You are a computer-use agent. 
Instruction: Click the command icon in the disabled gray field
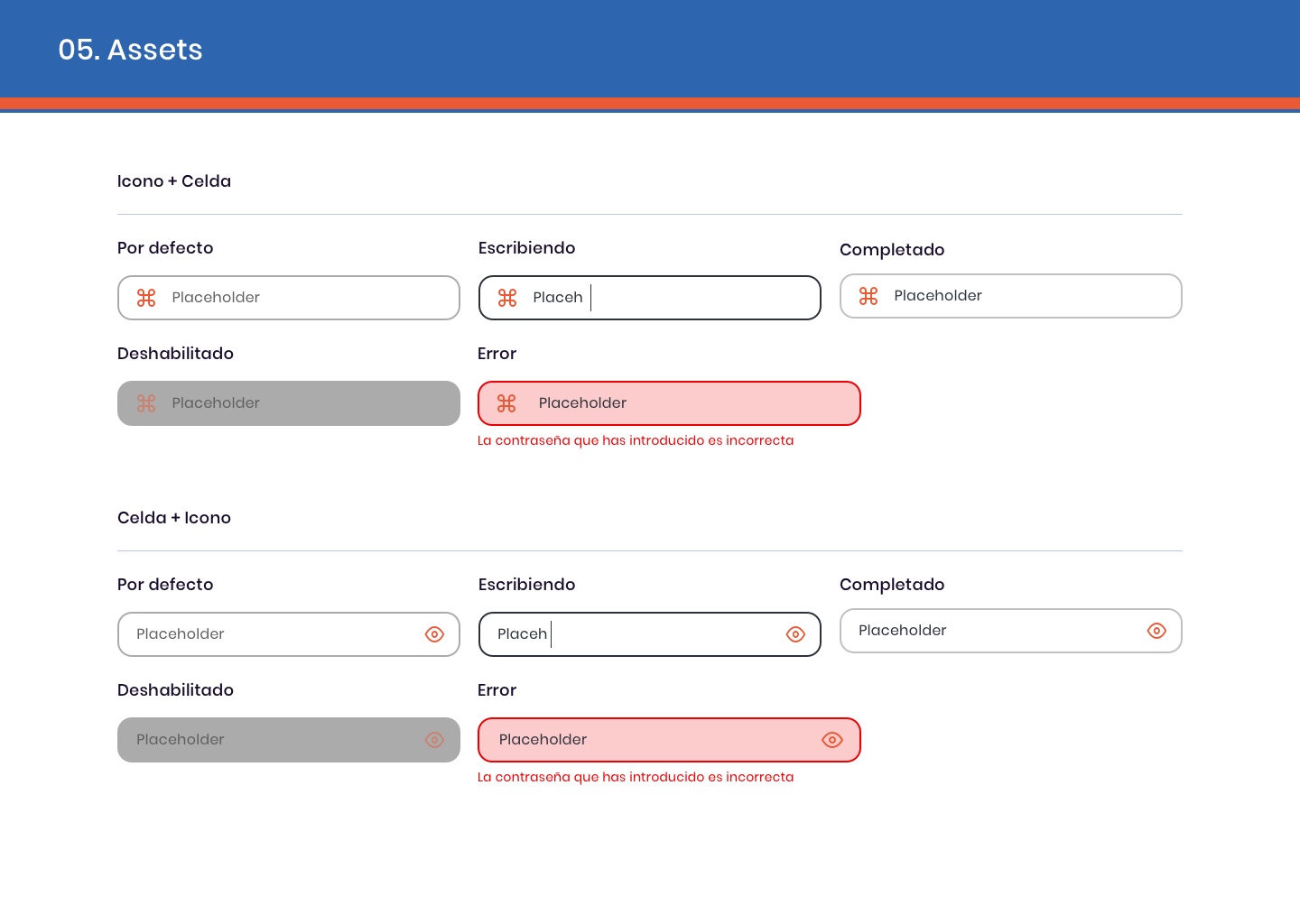[x=146, y=403]
